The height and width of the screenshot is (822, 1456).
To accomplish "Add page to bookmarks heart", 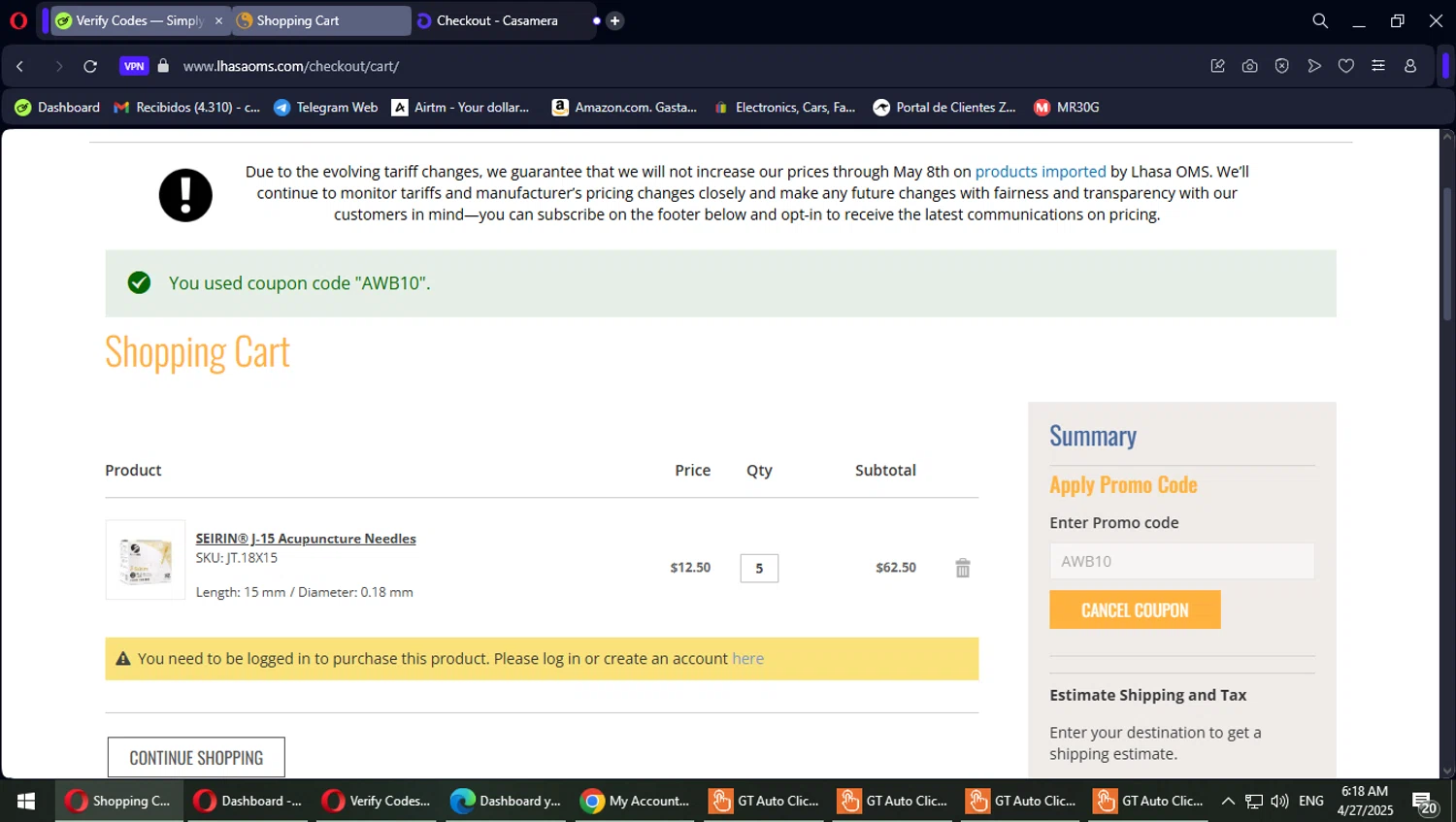I will (1346, 66).
